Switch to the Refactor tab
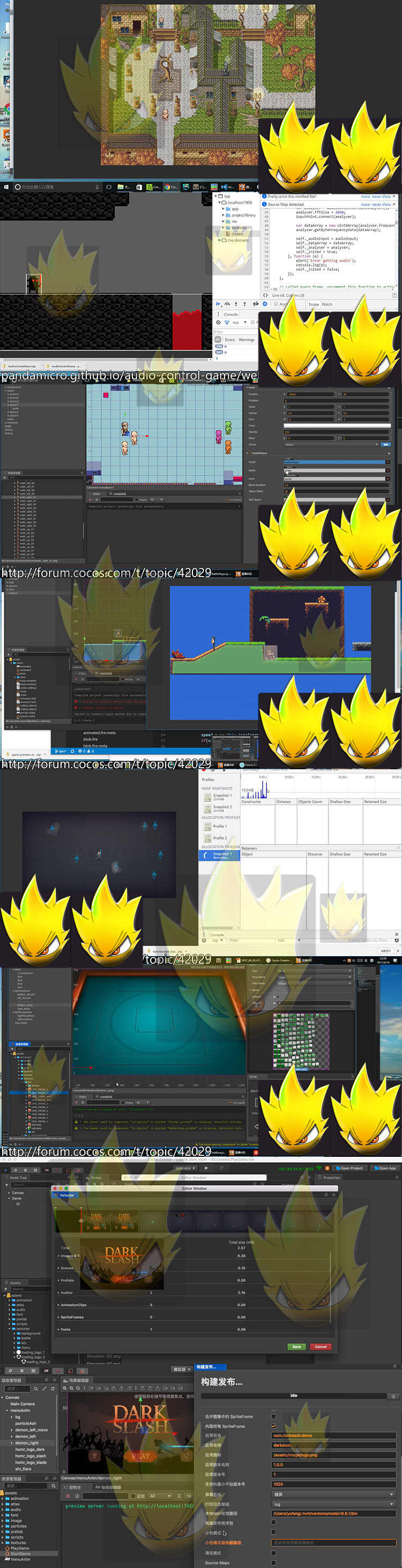The image size is (402, 1568). pyautogui.click(x=66, y=1195)
